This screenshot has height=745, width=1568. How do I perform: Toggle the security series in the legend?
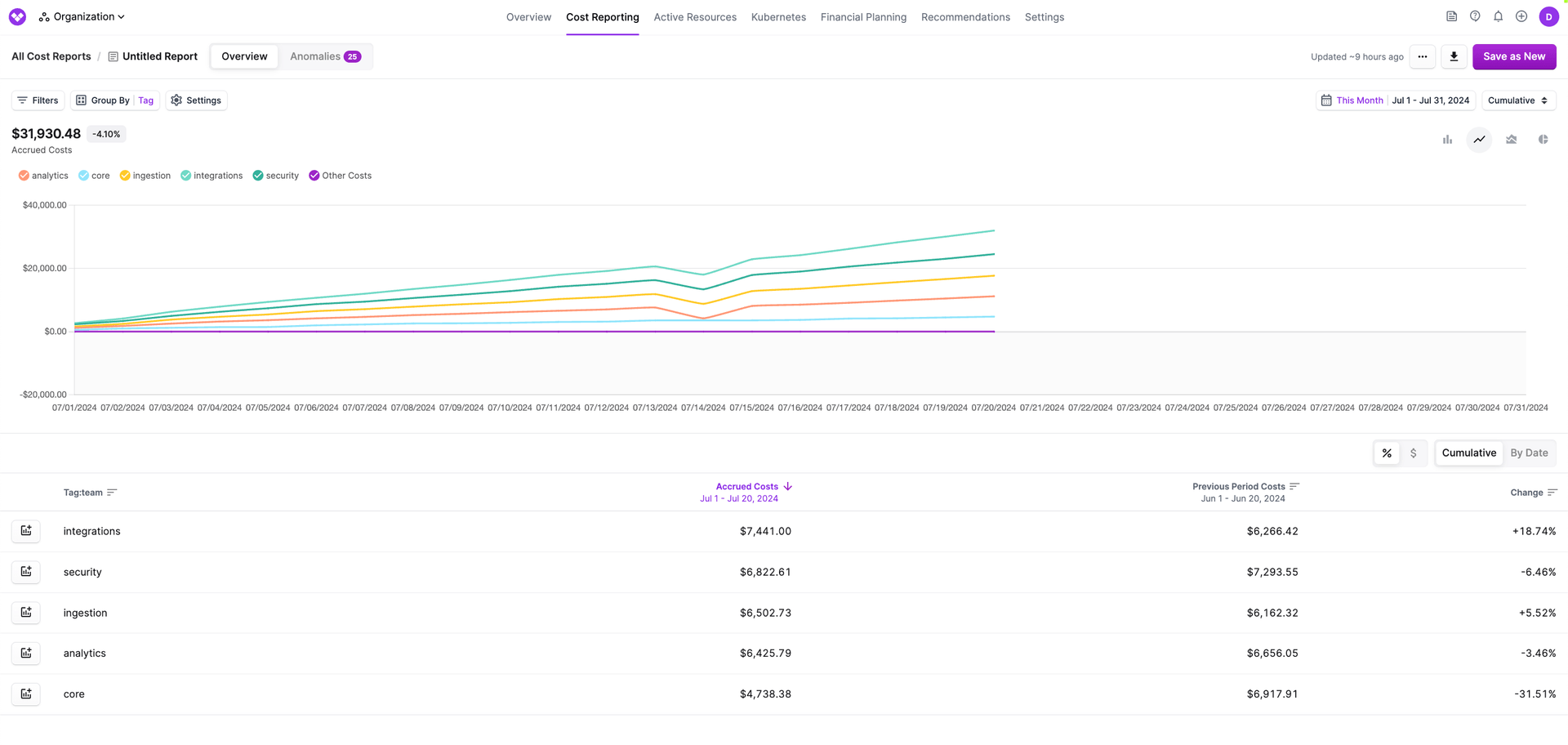275,175
